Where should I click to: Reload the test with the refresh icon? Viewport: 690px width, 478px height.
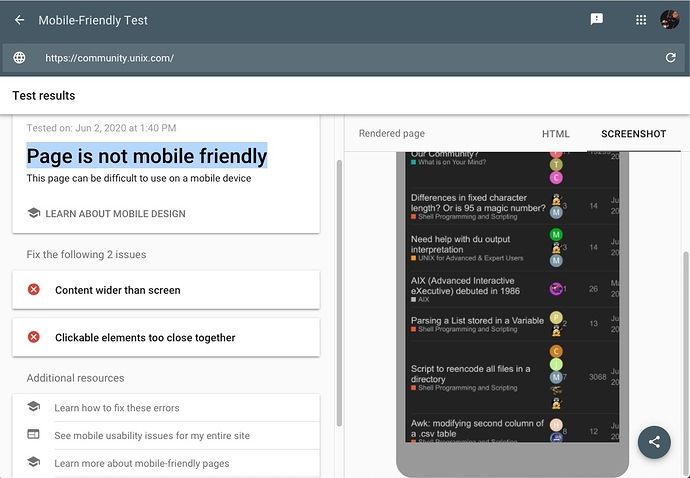point(670,58)
